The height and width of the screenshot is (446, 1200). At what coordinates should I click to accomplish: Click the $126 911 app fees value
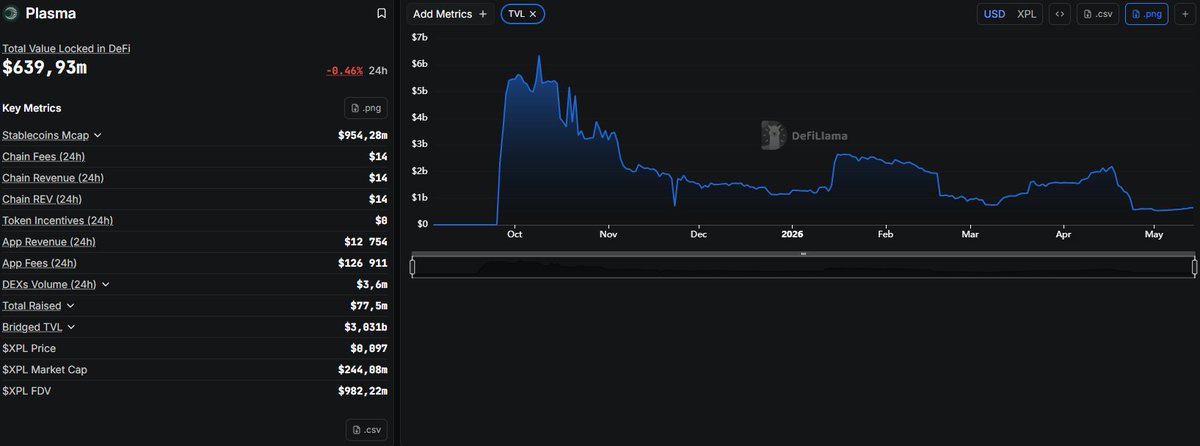363,263
